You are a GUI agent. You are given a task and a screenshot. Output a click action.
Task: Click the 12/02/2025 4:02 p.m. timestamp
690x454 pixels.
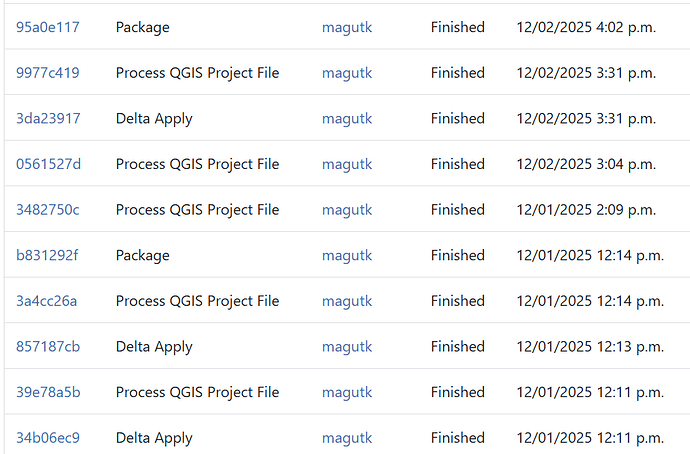[x=586, y=27]
